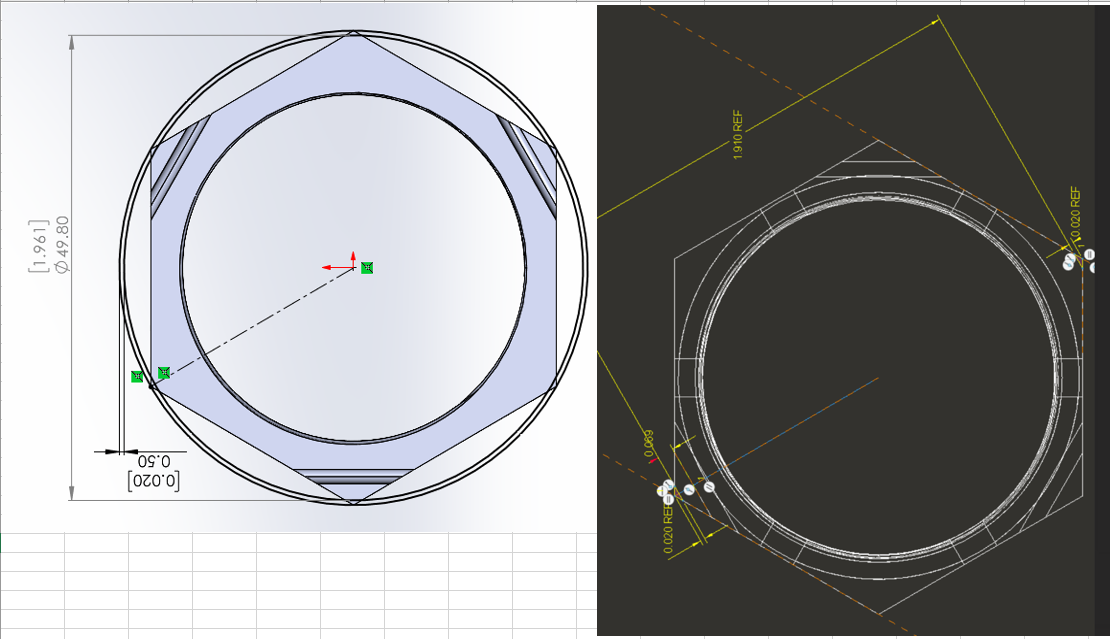Screen dimensions: 1110x639
Task: Select the lower-left 0.020 REF dimension
Action: click(668, 527)
